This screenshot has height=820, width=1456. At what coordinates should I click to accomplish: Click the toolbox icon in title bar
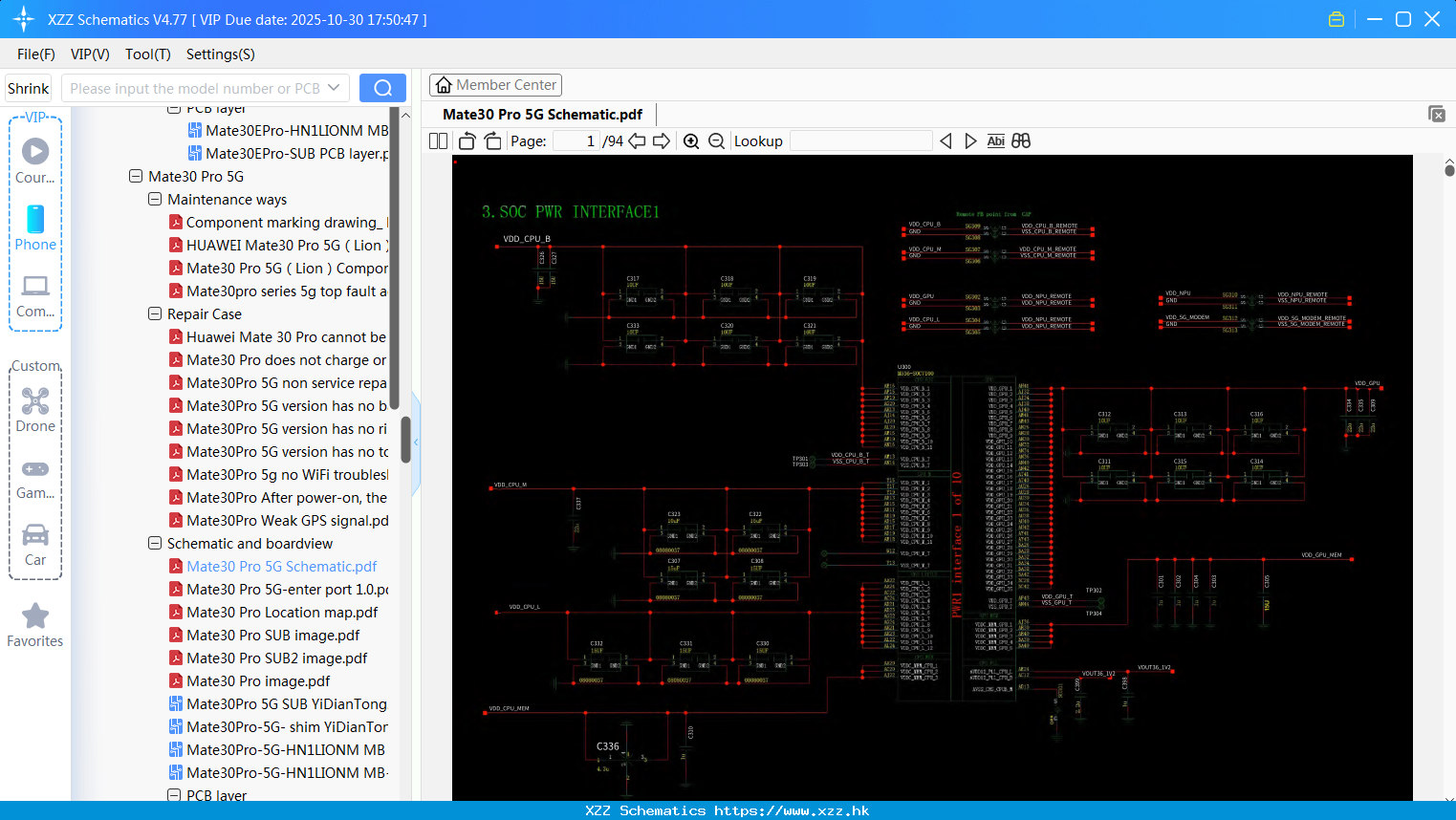click(1336, 19)
